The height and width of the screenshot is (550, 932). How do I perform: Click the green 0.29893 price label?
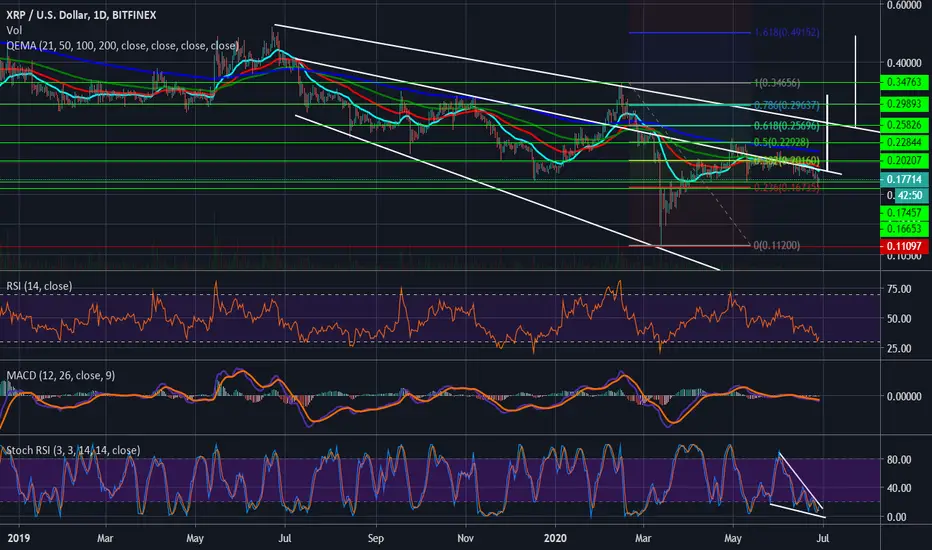pos(904,103)
